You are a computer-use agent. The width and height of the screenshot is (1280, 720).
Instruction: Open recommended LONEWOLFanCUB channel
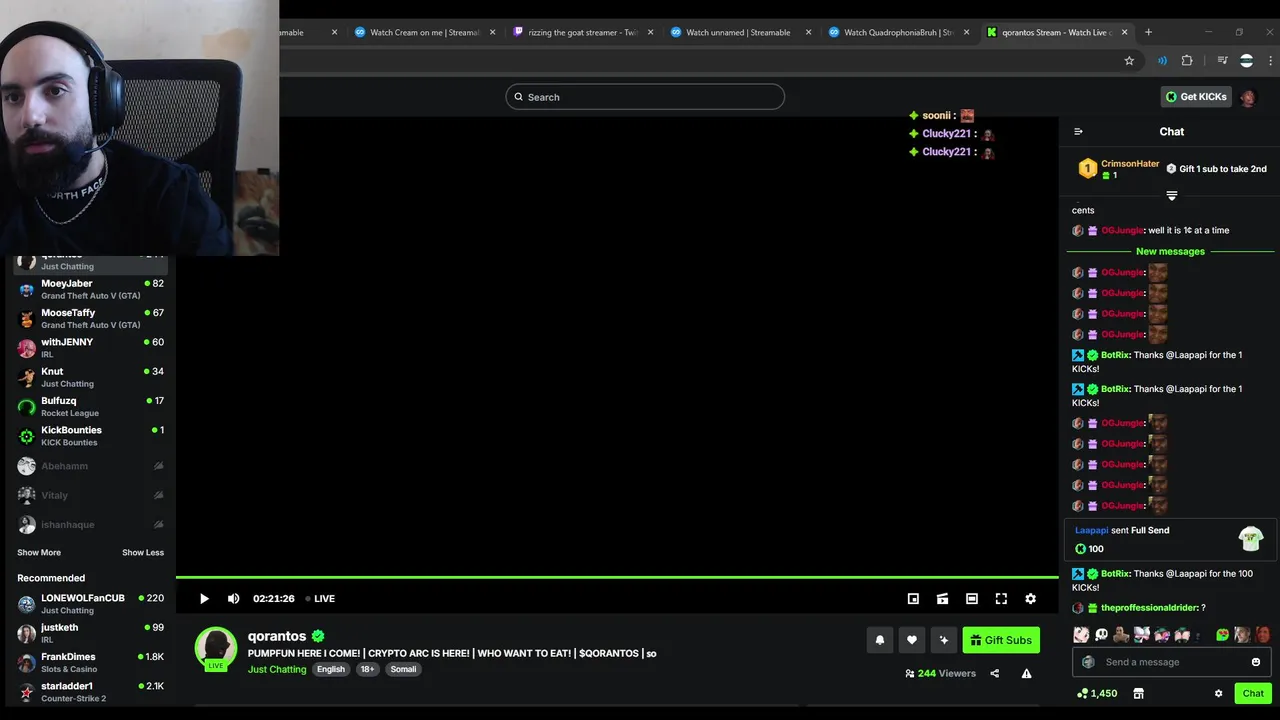pos(90,604)
